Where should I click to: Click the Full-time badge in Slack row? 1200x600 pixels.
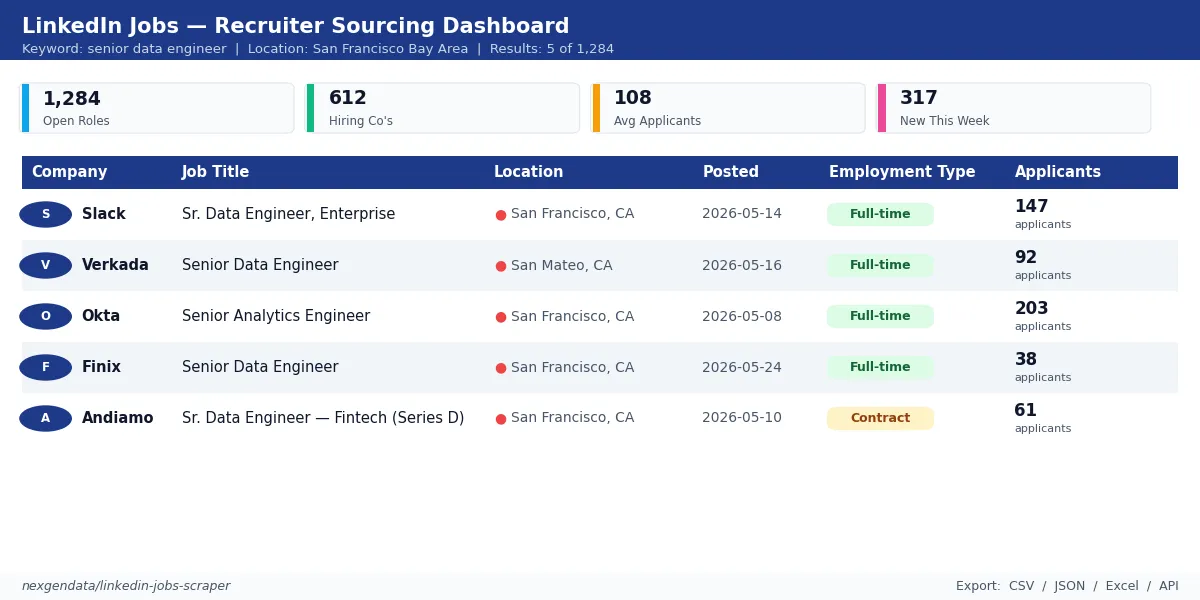click(880, 215)
